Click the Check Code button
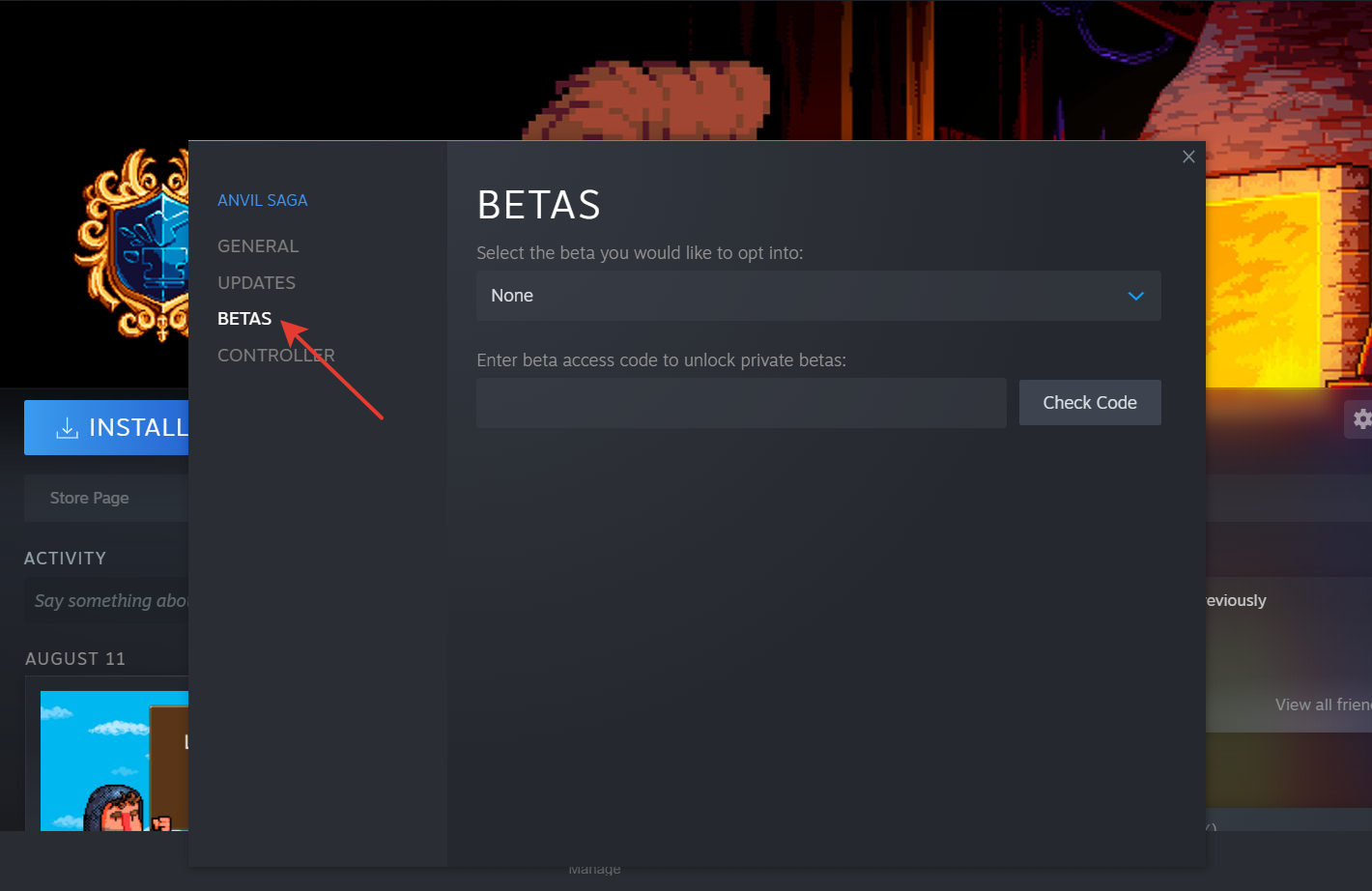 point(1090,403)
